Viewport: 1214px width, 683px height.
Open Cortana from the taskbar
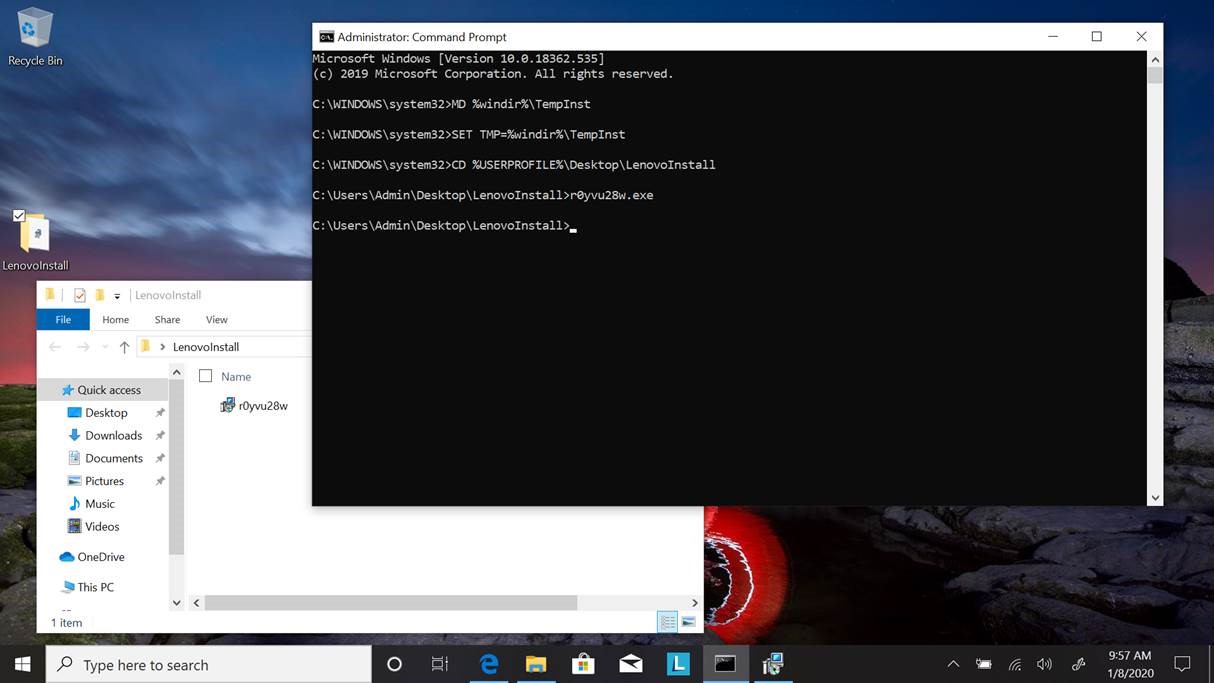coord(394,664)
